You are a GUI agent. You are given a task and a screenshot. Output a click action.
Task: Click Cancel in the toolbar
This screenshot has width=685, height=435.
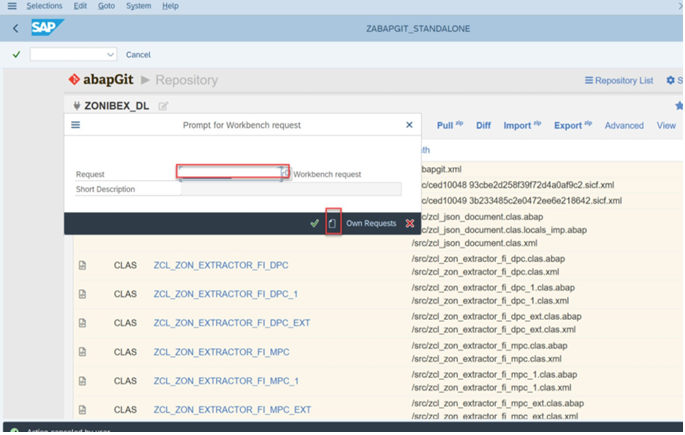138,55
